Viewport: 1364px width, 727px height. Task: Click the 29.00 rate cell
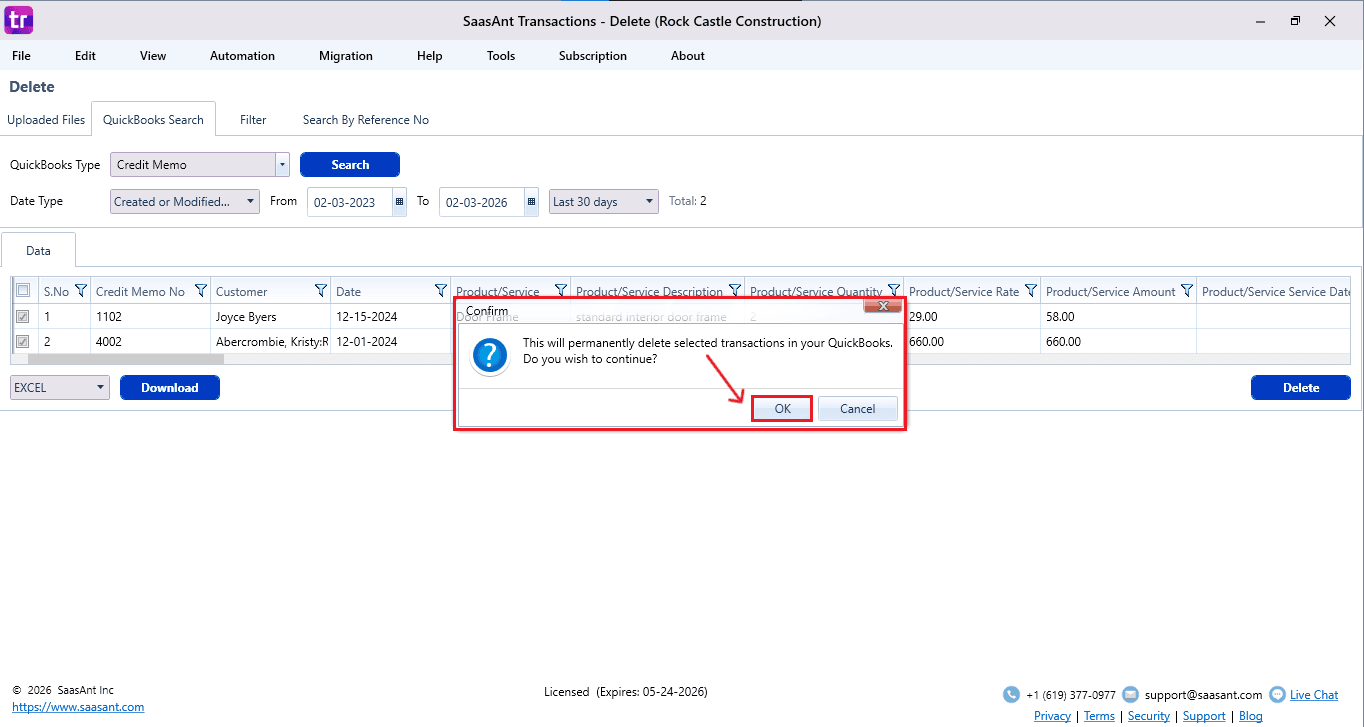point(972,317)
